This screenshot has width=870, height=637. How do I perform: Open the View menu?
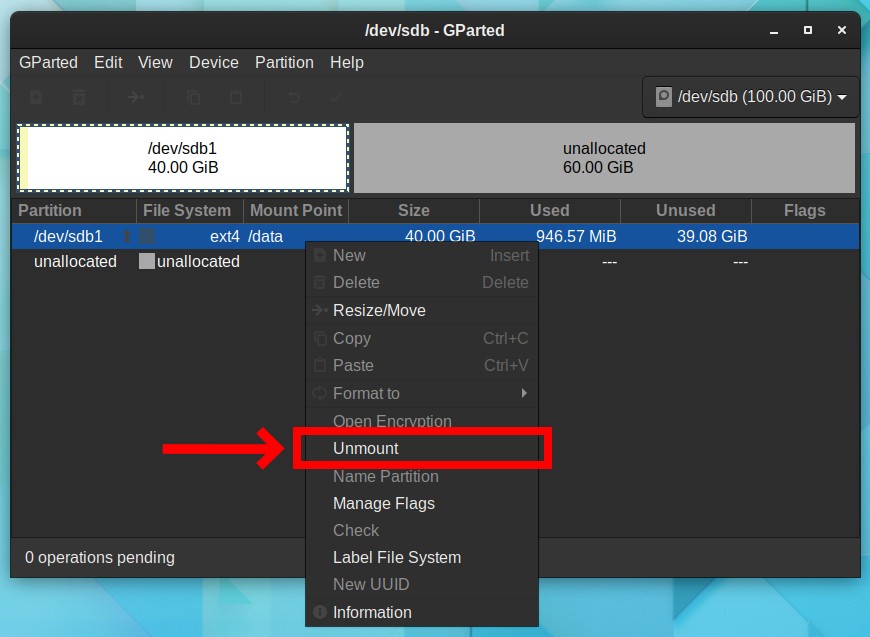click(155, 62)
